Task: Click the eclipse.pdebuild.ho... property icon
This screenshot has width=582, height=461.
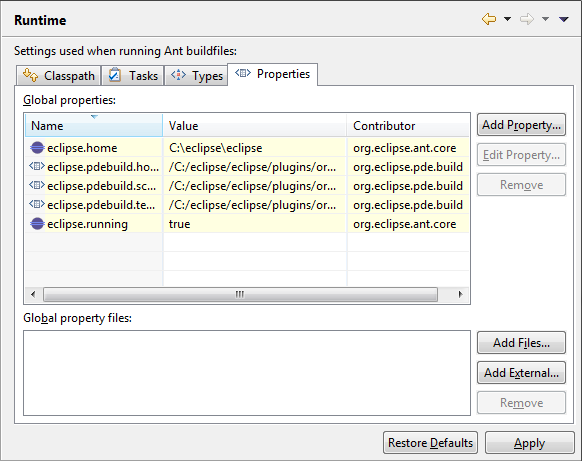Action: 37,166
